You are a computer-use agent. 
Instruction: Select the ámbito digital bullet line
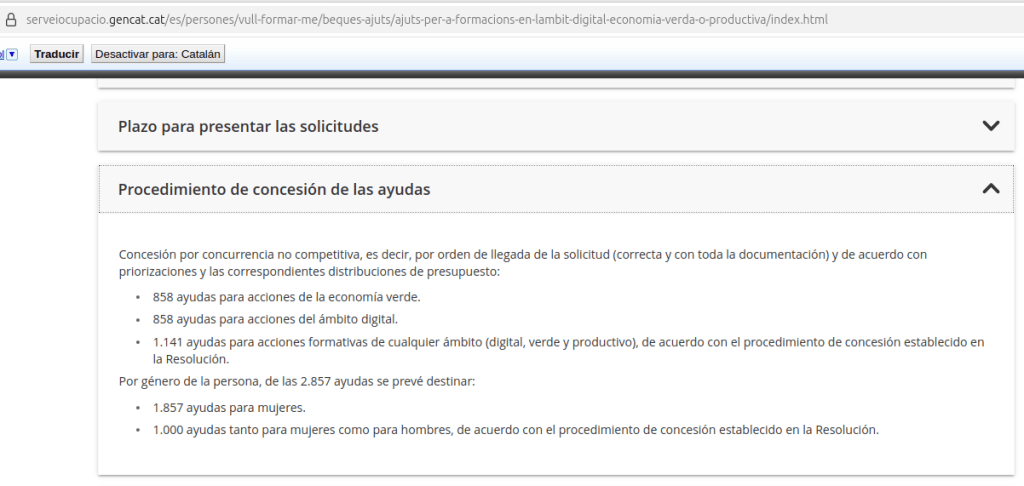pyautogui.click(x=275, y=319)
